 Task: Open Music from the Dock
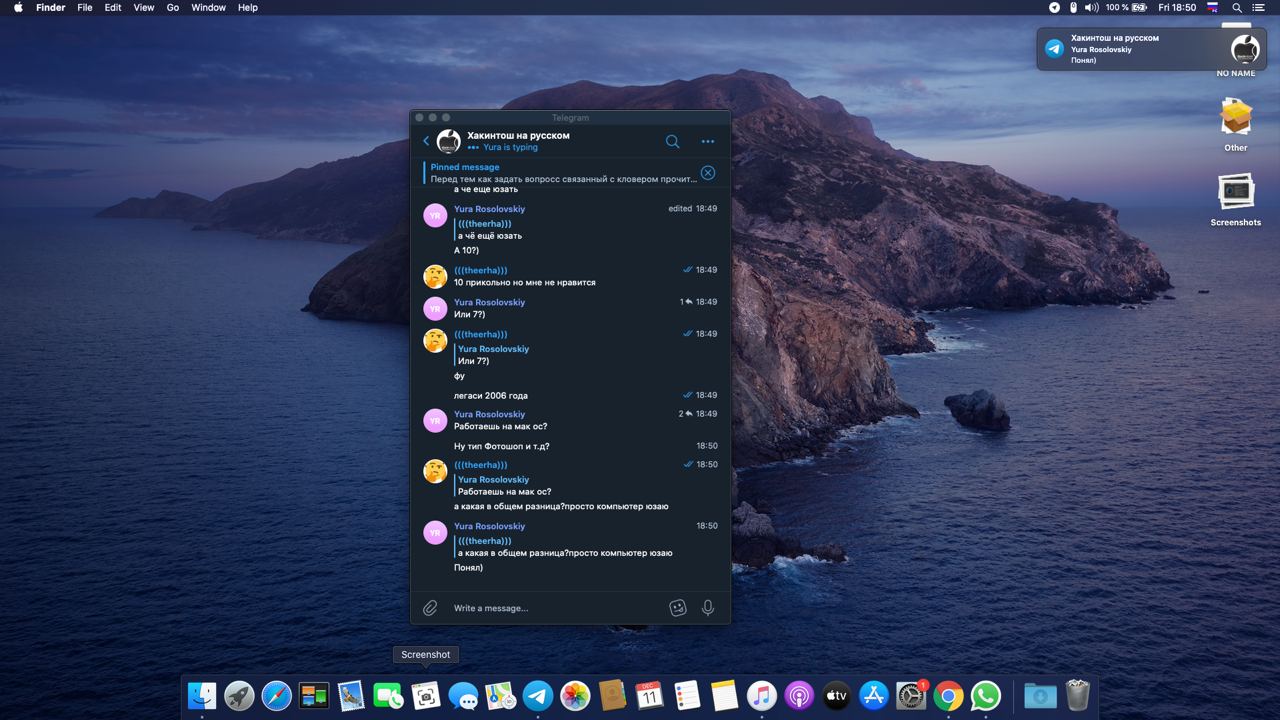[762, 695]
